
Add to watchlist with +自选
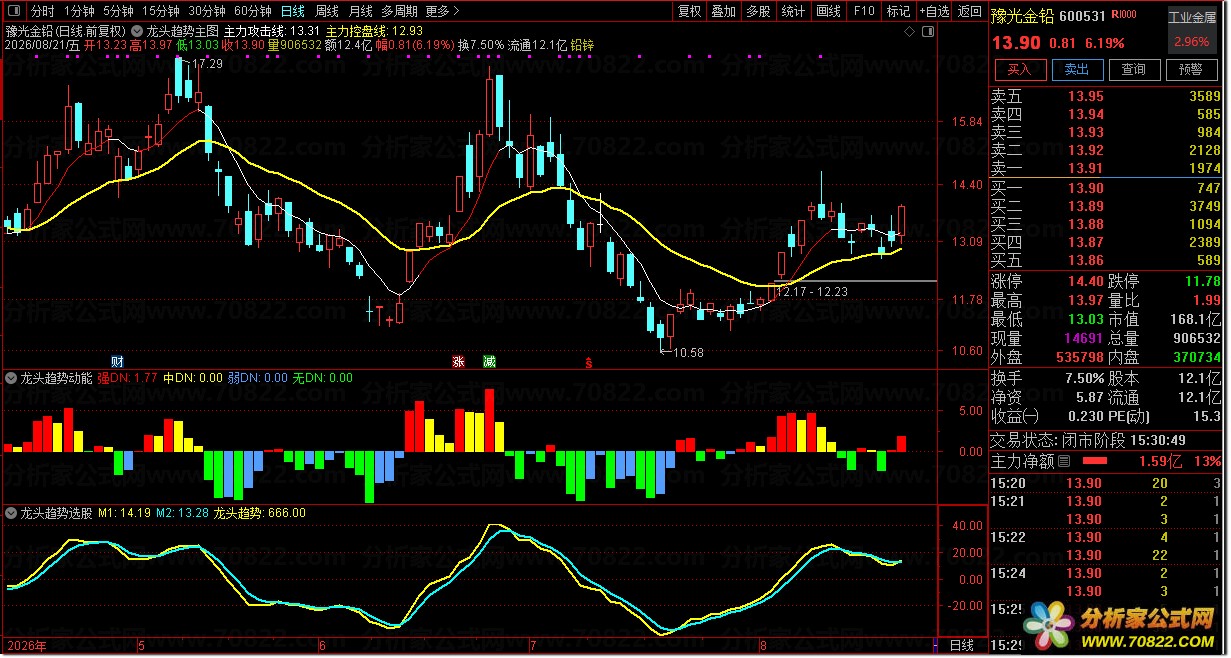tap(933, 12)
